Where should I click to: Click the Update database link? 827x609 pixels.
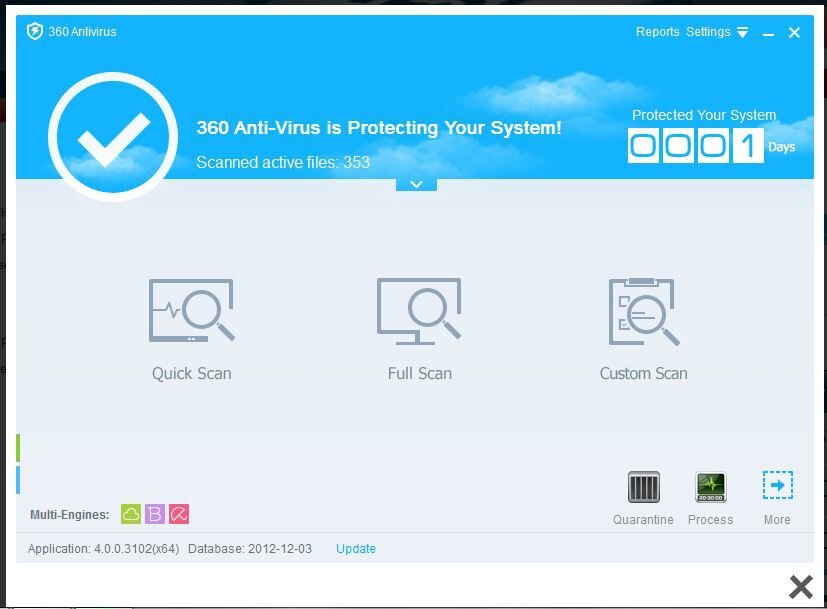[355, 549]
